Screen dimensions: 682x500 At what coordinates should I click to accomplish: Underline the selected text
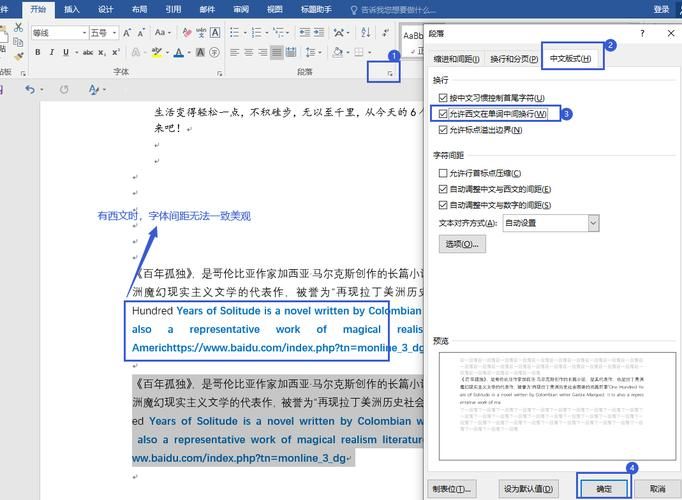66,52
